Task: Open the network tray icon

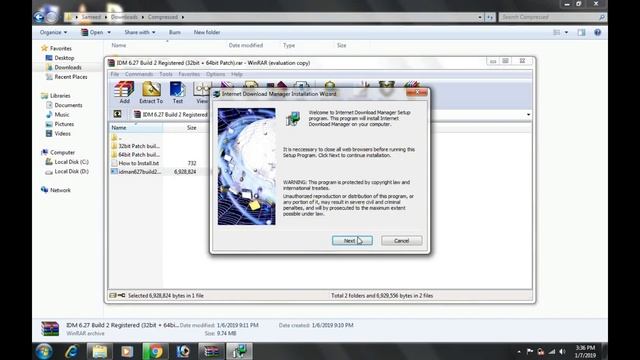Action: pyautogui.click(x=552, y=351)
